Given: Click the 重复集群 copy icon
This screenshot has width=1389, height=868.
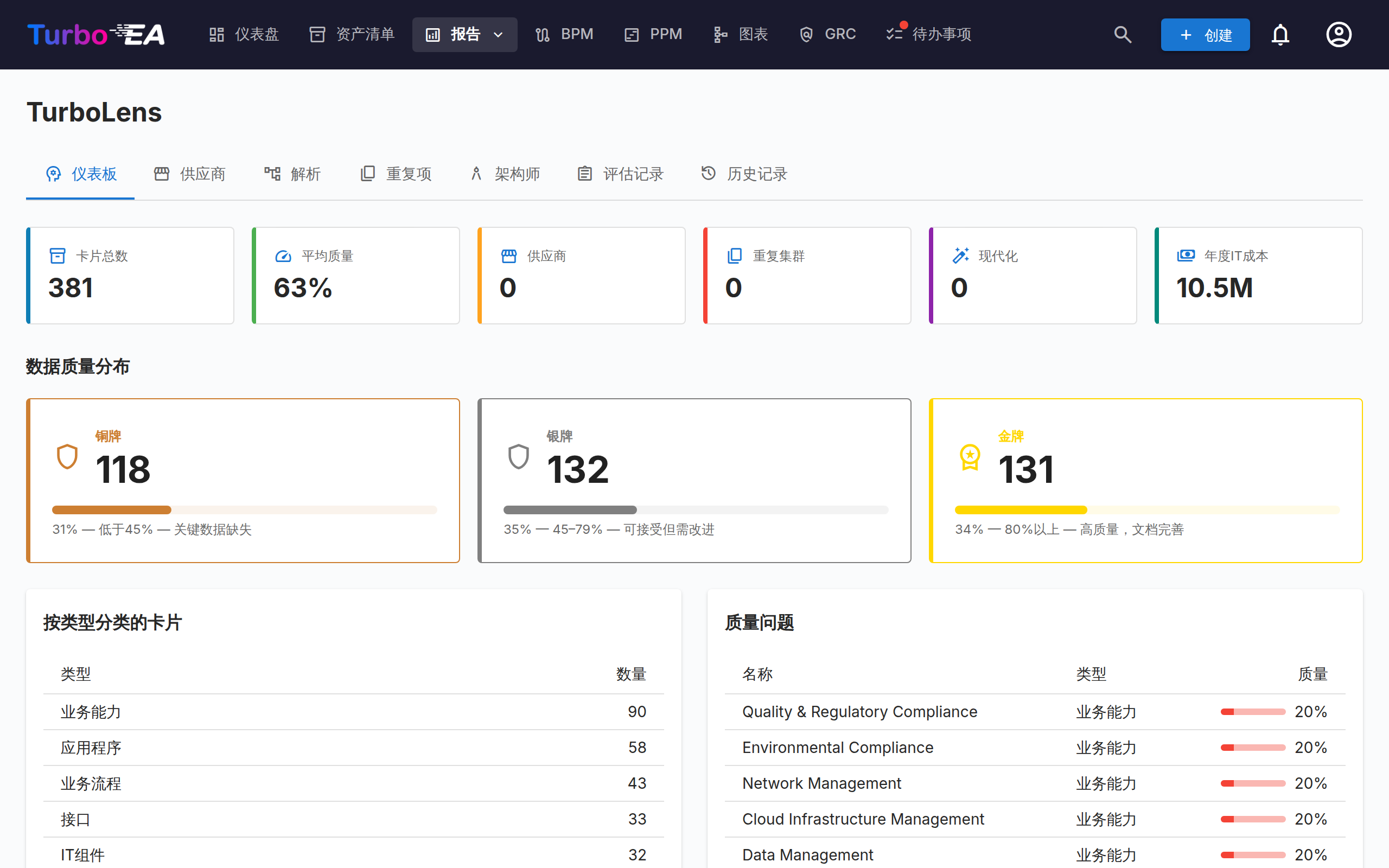Looking at the screenshot, I should pos(734,256).
